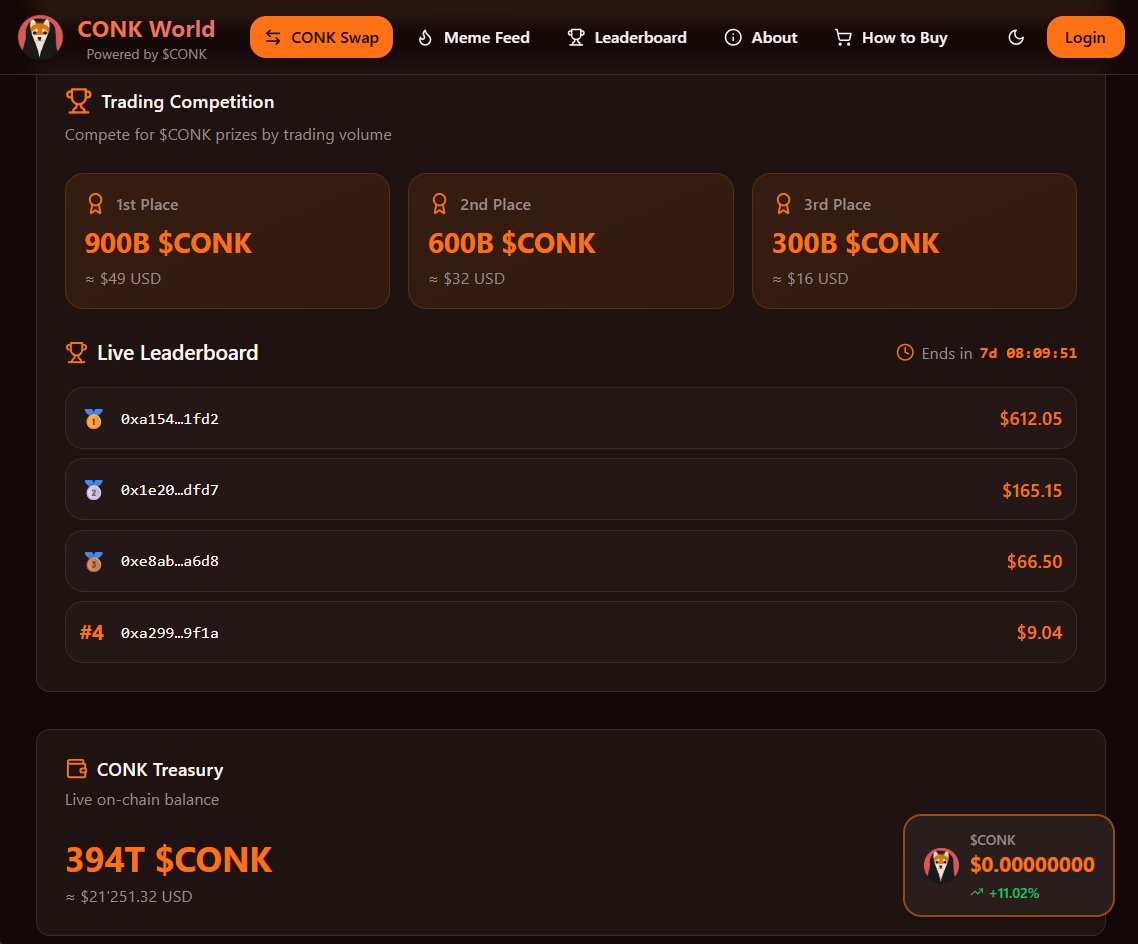This screenshot has height=944, width=1138.
Task: Open the About page
Action: (x=761, y=38)
